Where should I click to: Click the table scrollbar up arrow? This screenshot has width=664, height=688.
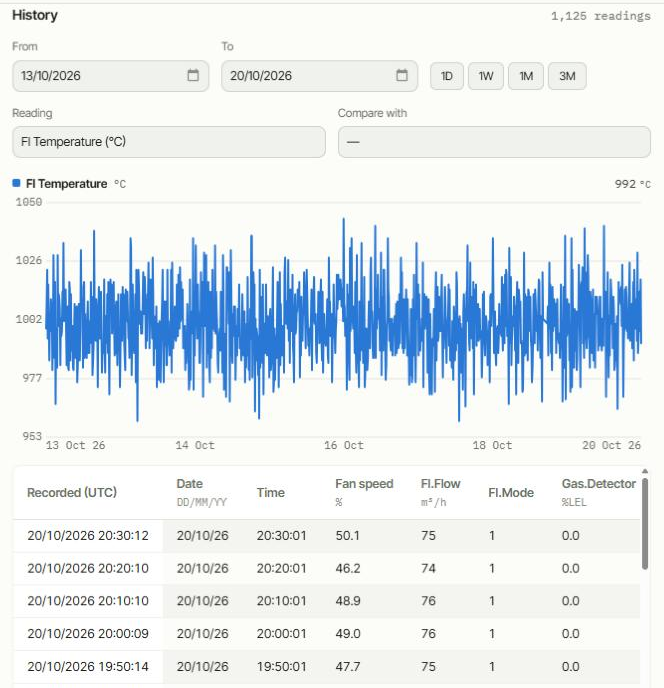[645, 471]
